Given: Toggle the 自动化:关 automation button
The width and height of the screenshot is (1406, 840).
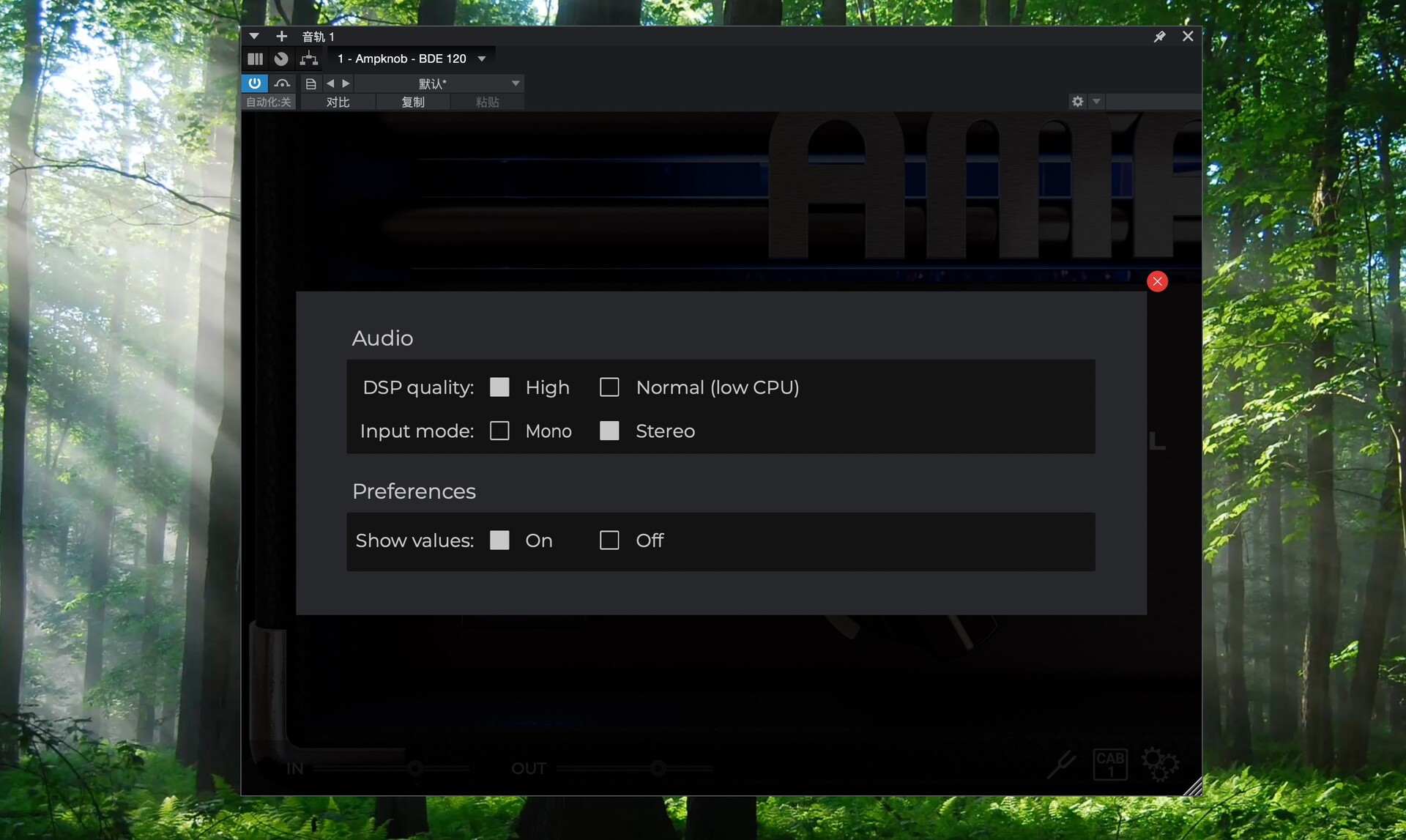Looking at the screenshot, I should click(268, 102).
